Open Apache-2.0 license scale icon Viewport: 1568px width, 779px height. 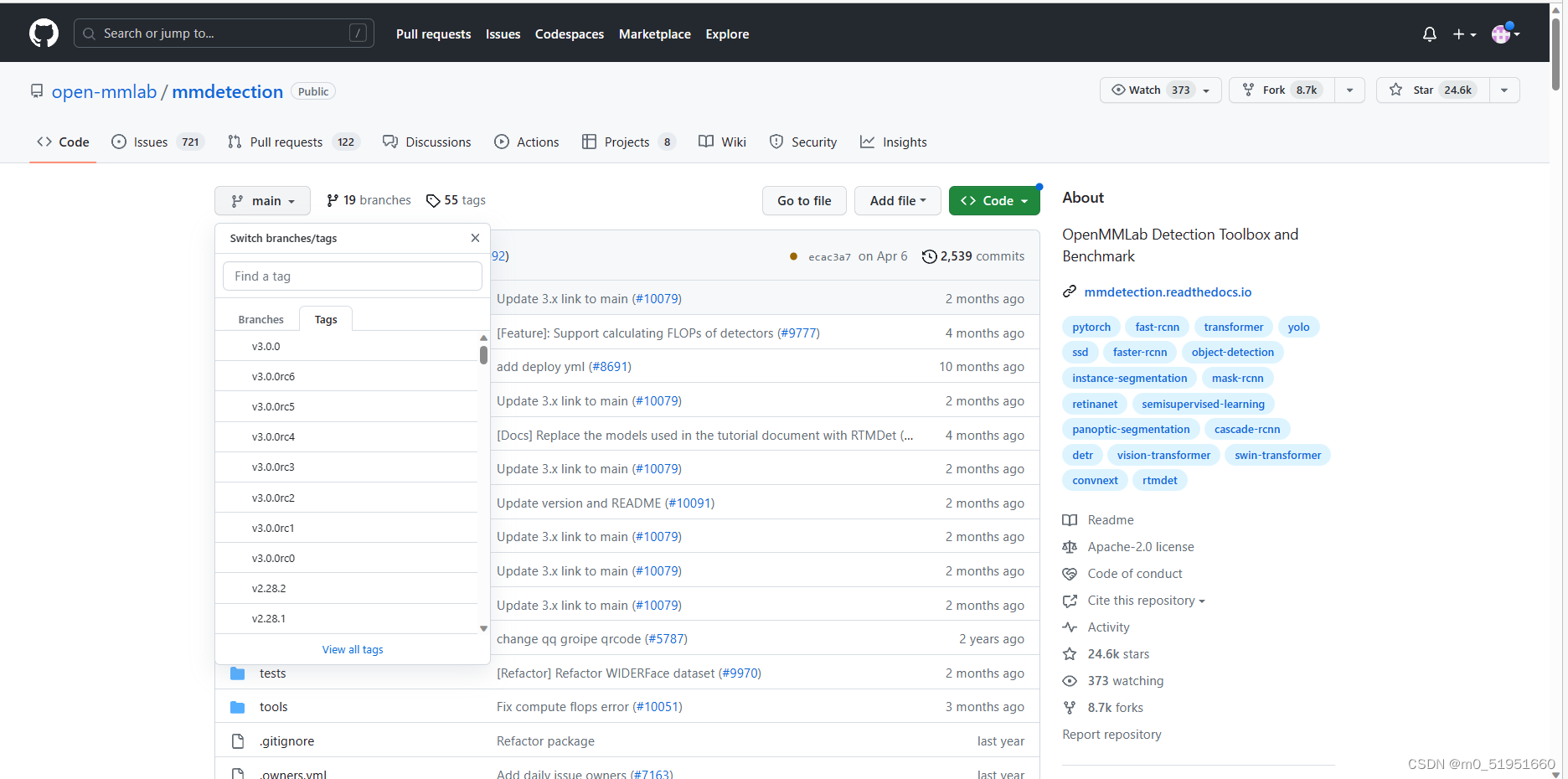pyautogui.click(x=1070, y=547)
